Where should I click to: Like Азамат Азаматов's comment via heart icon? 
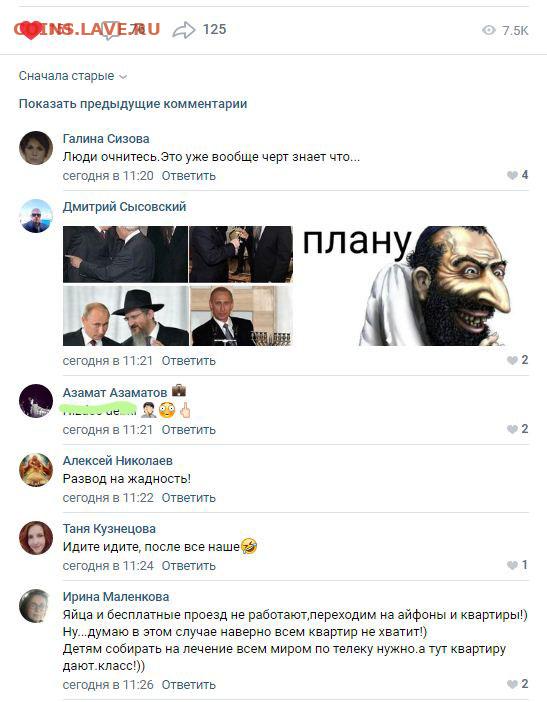tap(512, 429)
